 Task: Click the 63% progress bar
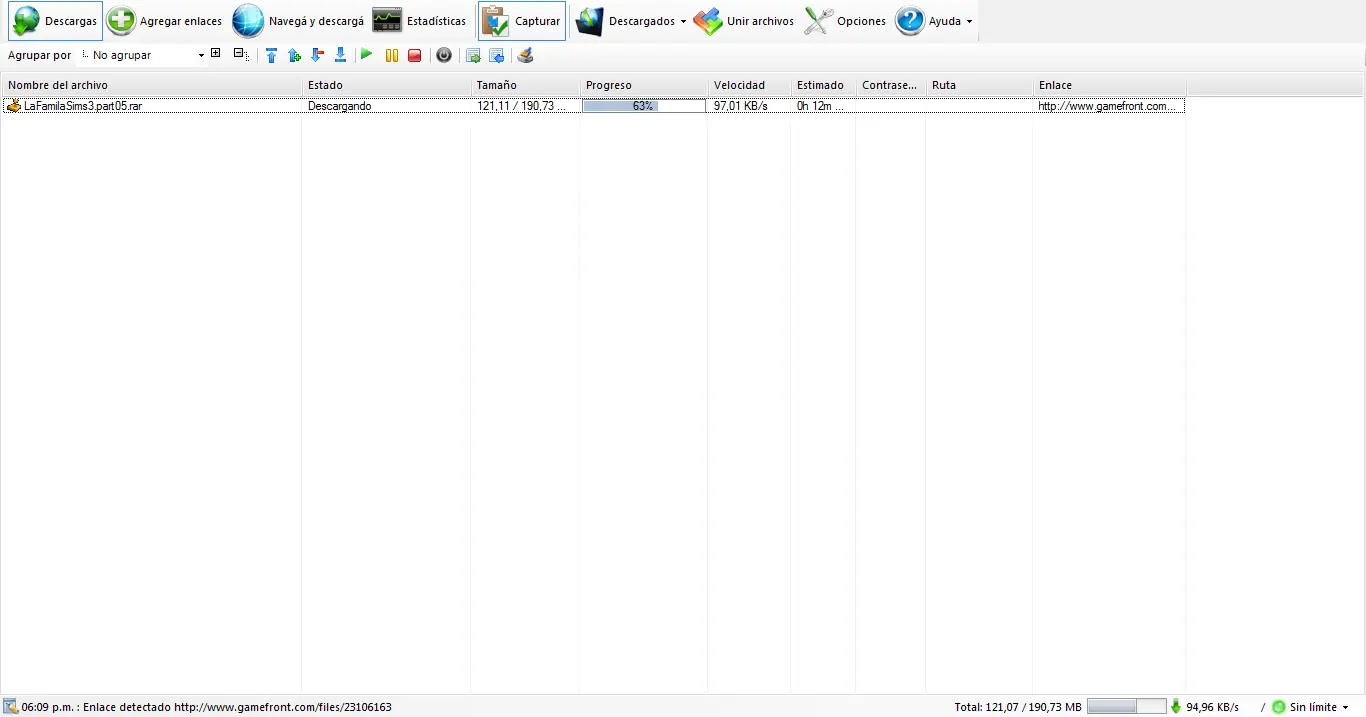[x=644, y=105]
